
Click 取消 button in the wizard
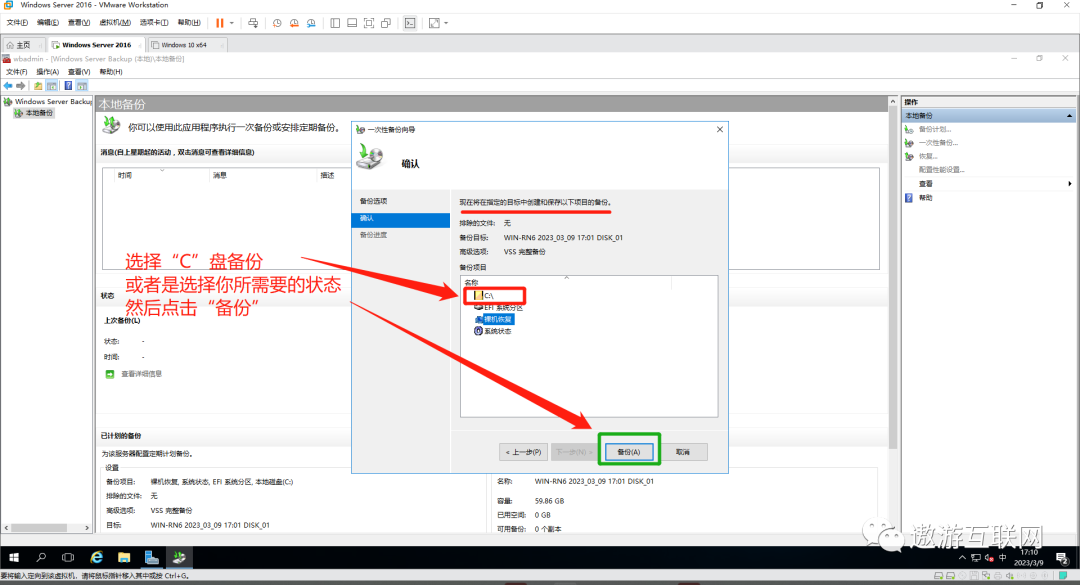(x=683, y=452)
